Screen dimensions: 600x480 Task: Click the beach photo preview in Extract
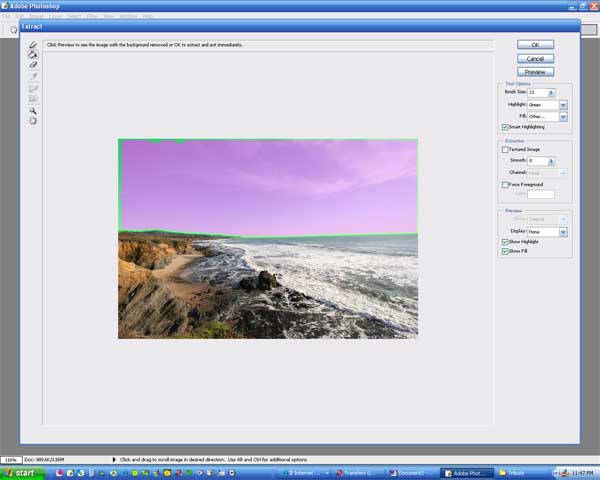coord(268,239)
